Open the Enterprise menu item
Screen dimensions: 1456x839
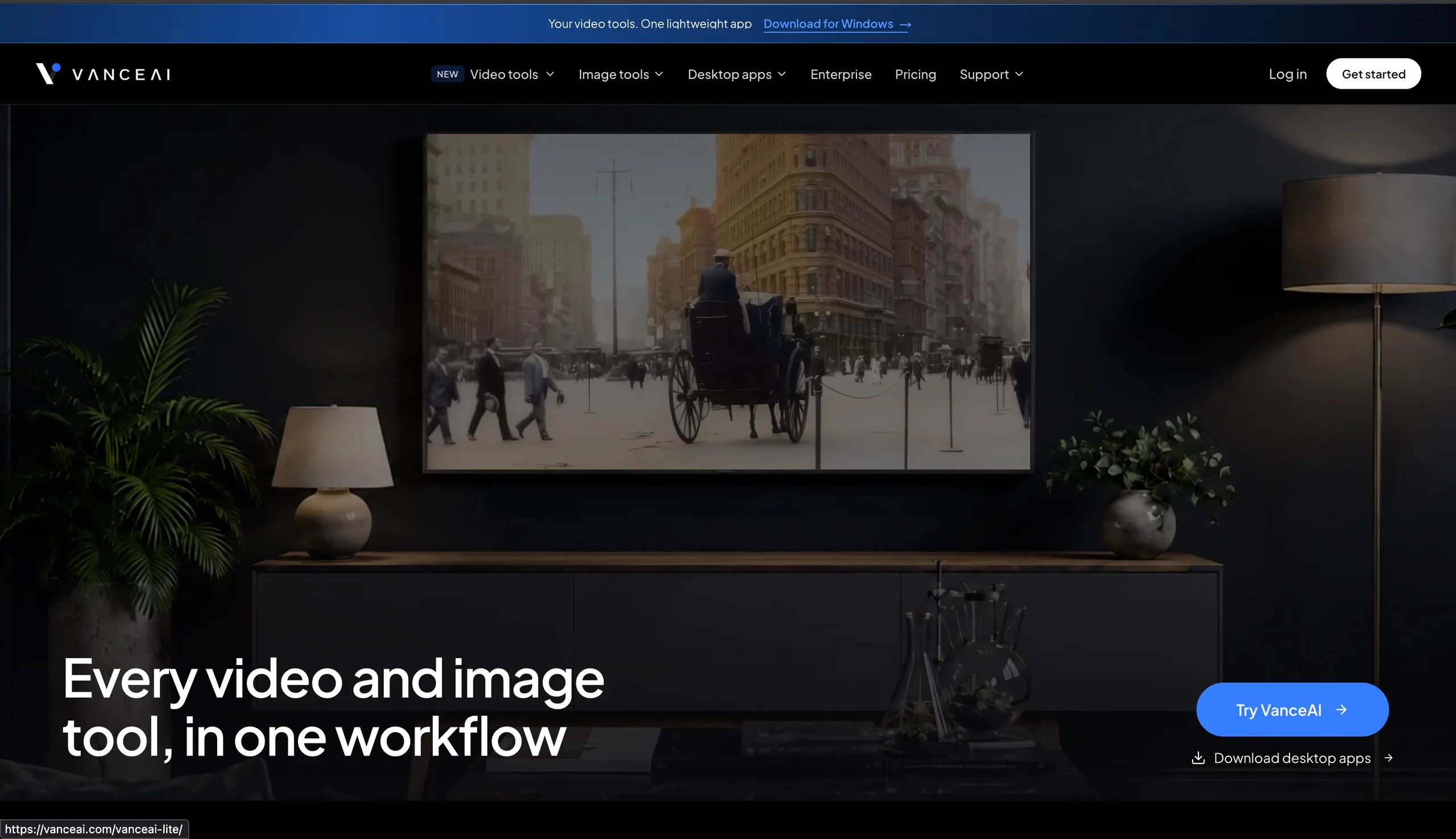(x=841, y=74)
